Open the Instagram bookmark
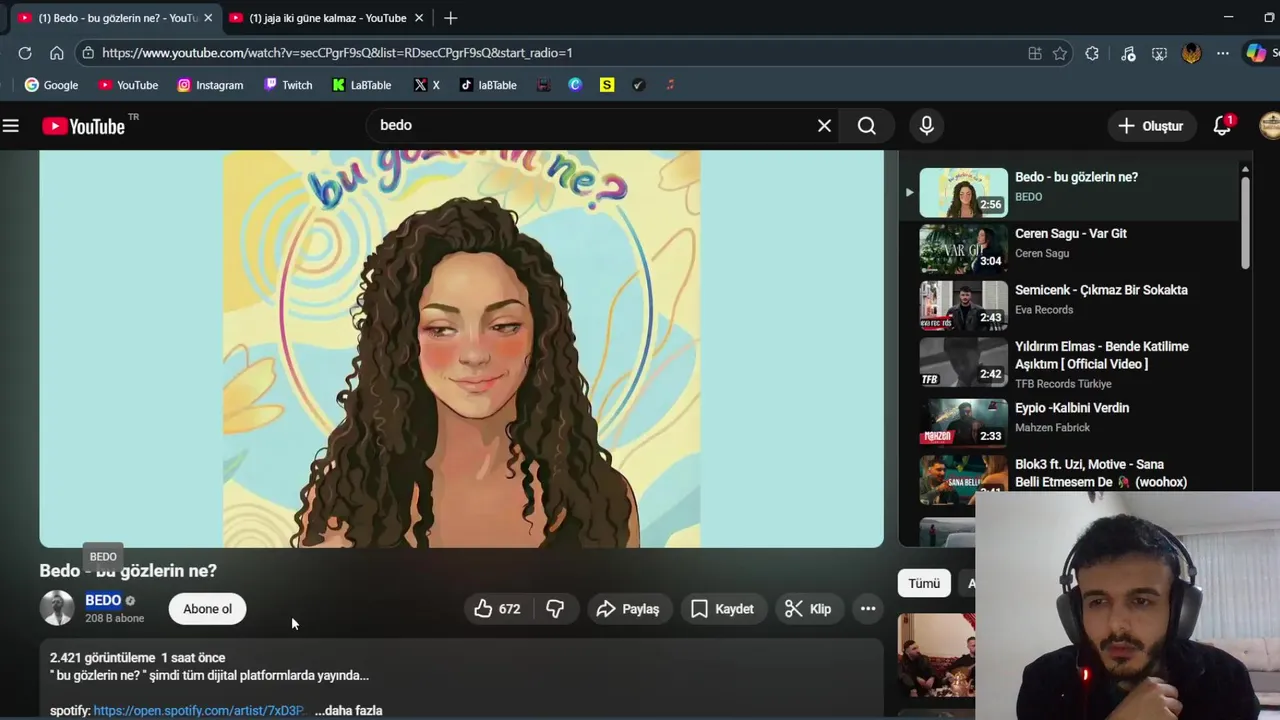Viewport: 1280px width, 720px height. pyautogui.click(x=210, y=85)
